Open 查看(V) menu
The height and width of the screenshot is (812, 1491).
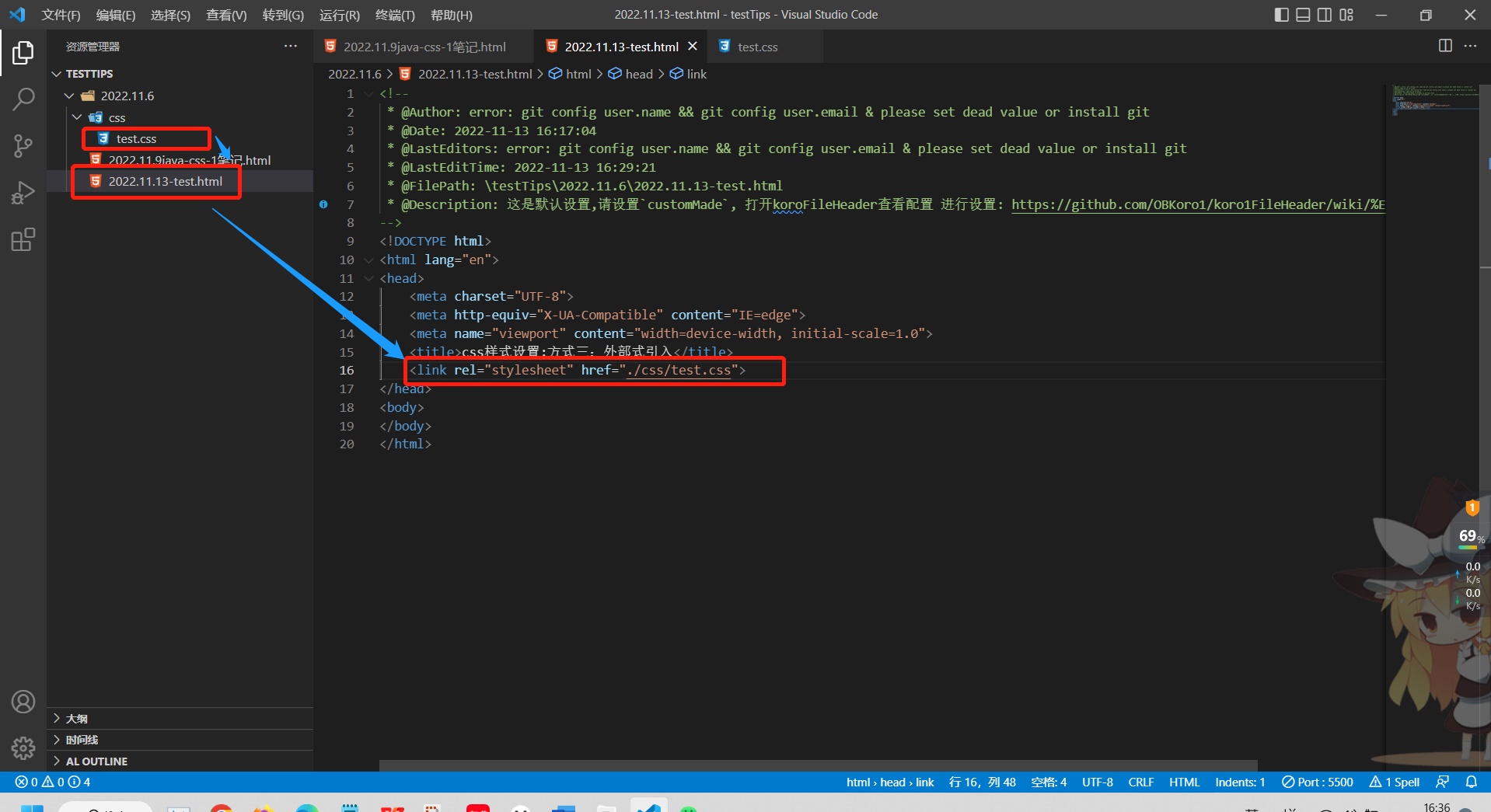pyautogui.click(x=226, y=15)
